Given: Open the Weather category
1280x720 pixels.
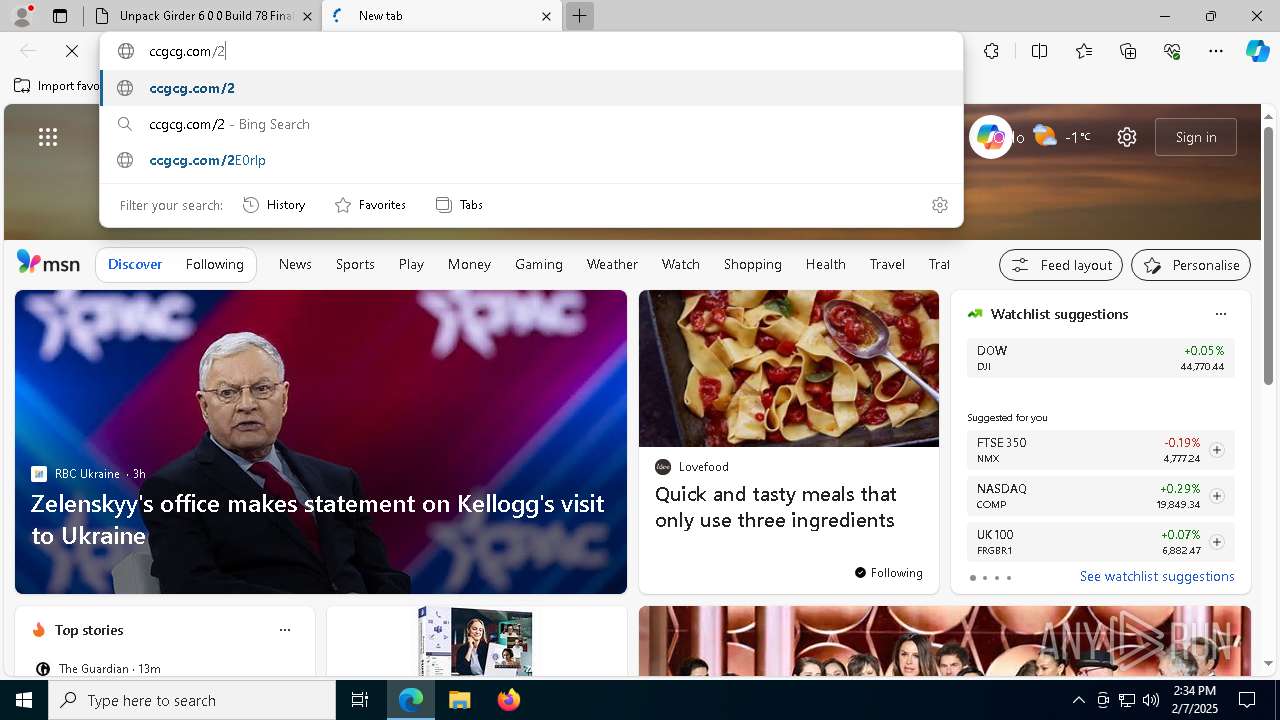Looking at the screenshot, I should pos(612,264).
